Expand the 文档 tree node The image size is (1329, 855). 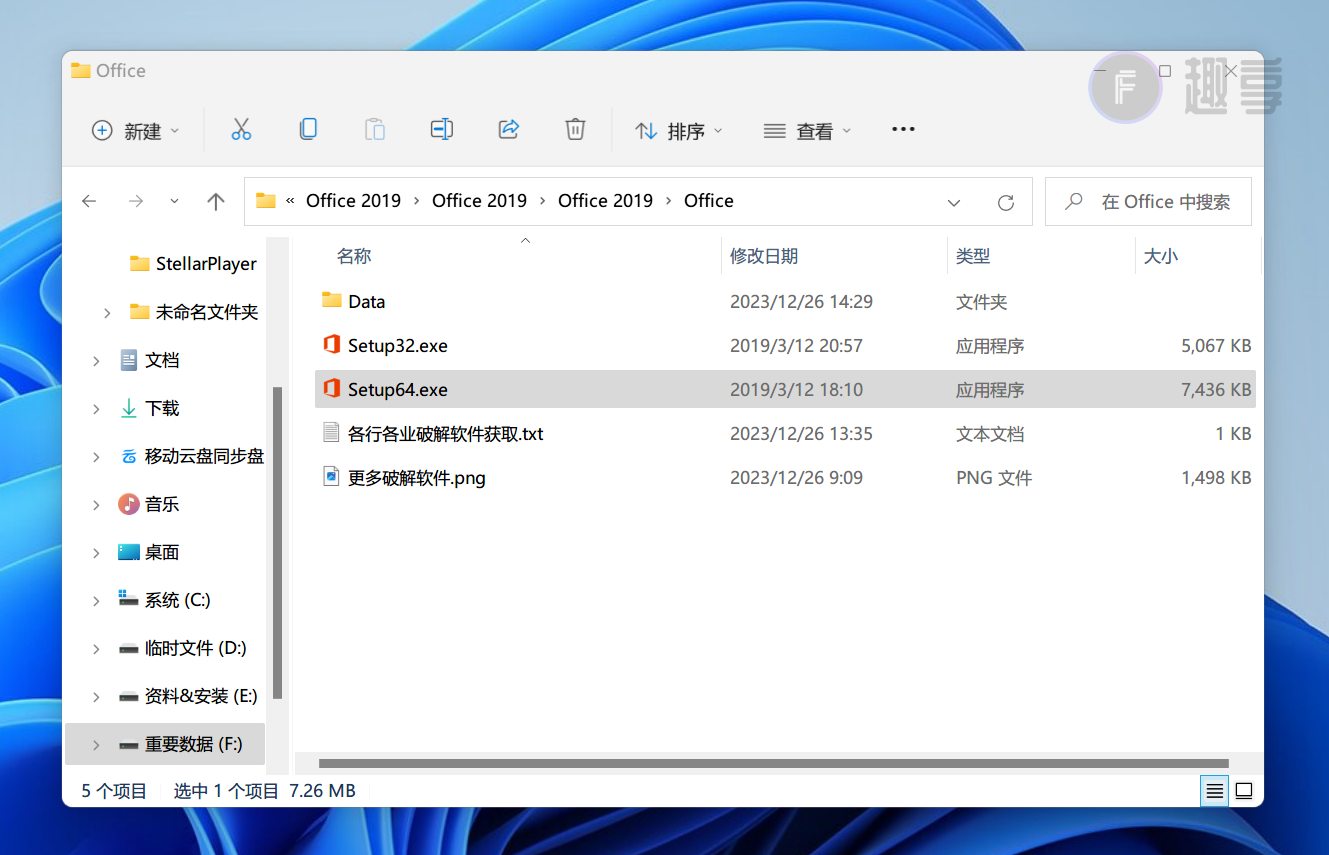point(96,361)
